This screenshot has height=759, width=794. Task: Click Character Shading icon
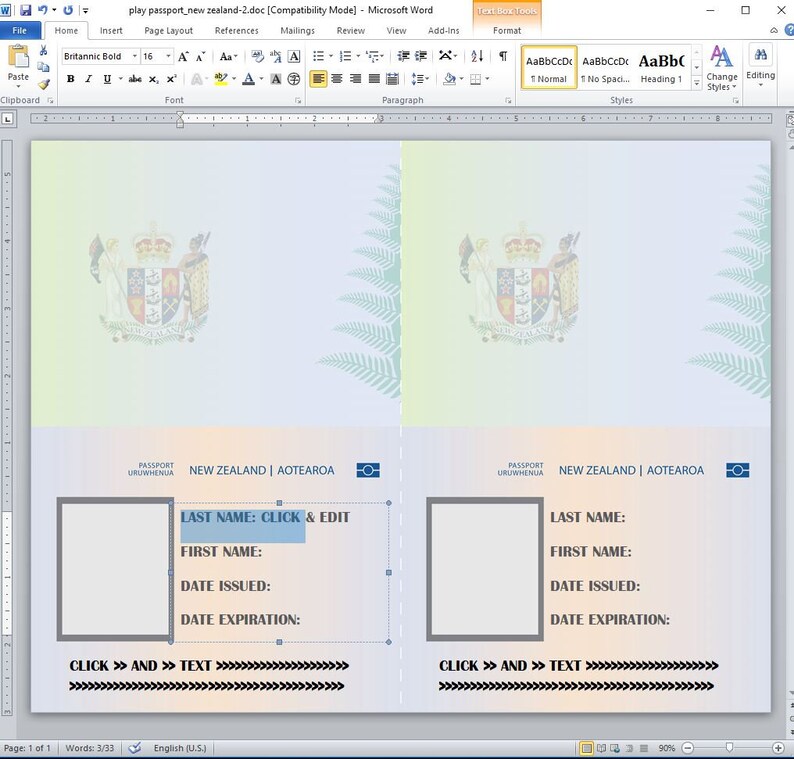(276, 79)
